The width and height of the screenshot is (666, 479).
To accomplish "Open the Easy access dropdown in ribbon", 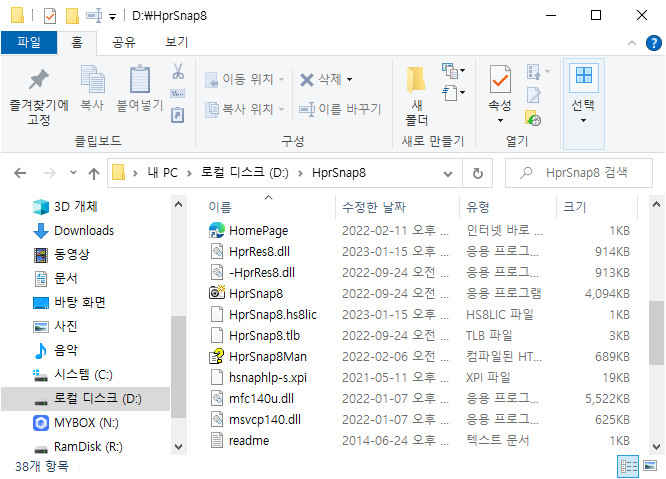I will point(453,93).
